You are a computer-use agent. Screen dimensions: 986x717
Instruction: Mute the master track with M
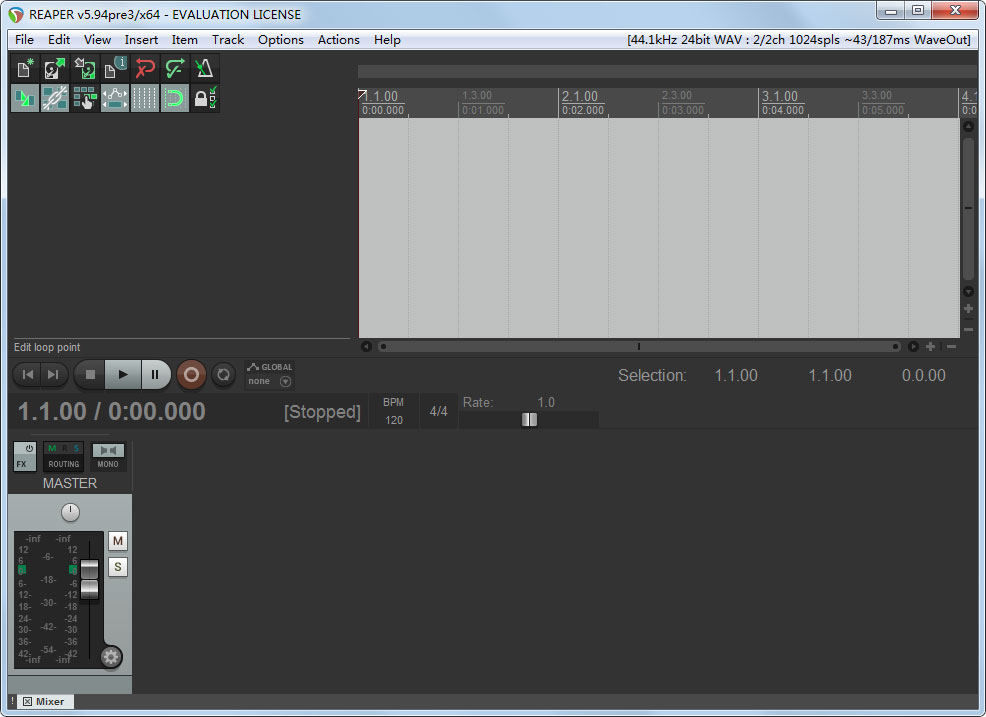pos(118,541)
